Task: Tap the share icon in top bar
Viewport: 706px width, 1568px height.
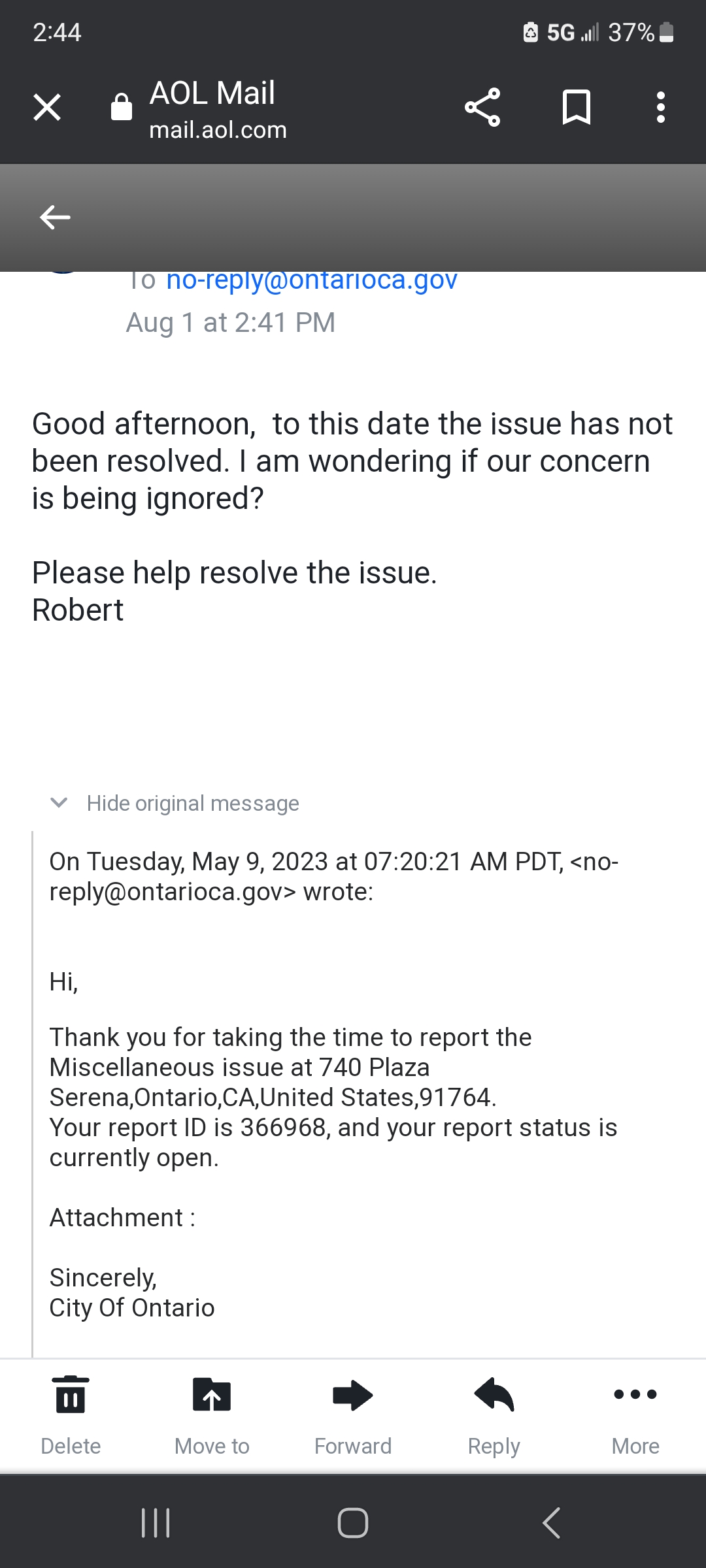Action: 482,107
